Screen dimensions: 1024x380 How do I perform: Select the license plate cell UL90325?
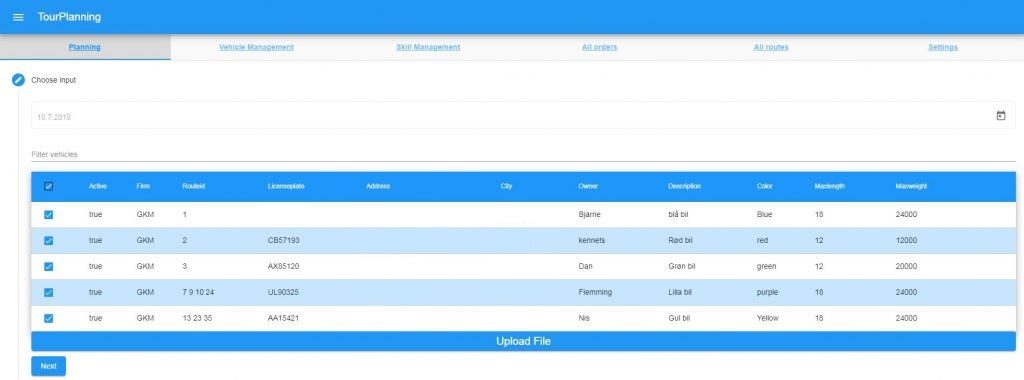283,293
